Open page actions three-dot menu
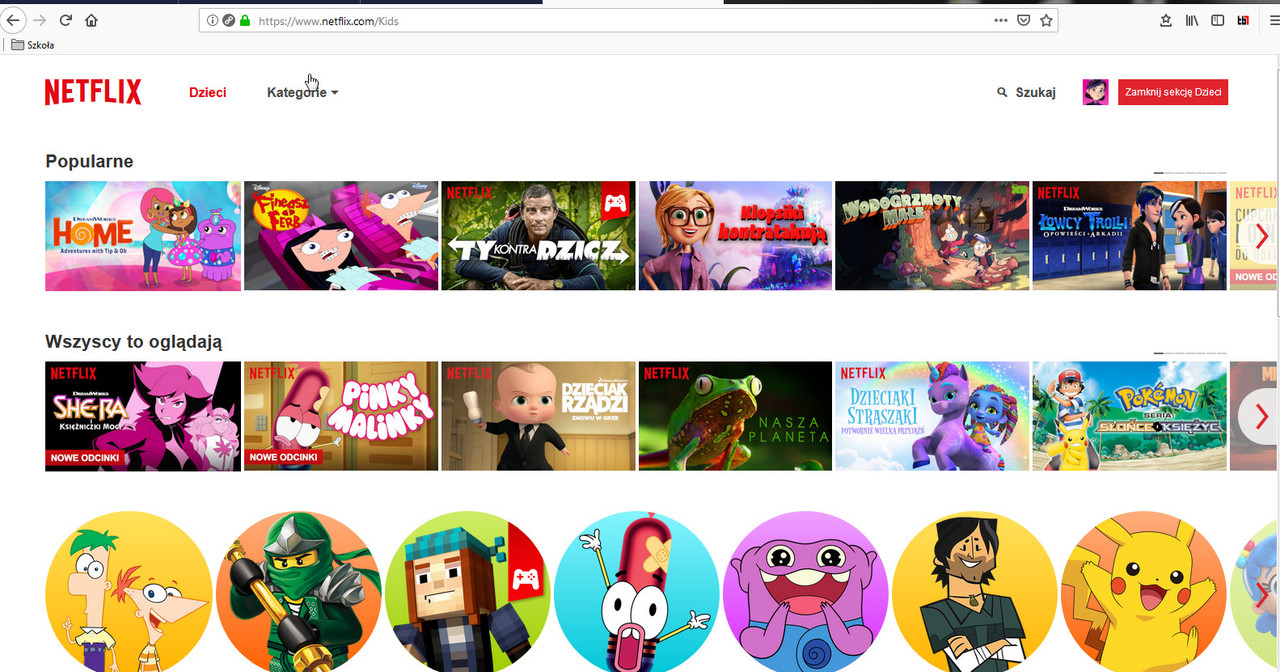1280x672 pixels. [x=1001, y=20]
